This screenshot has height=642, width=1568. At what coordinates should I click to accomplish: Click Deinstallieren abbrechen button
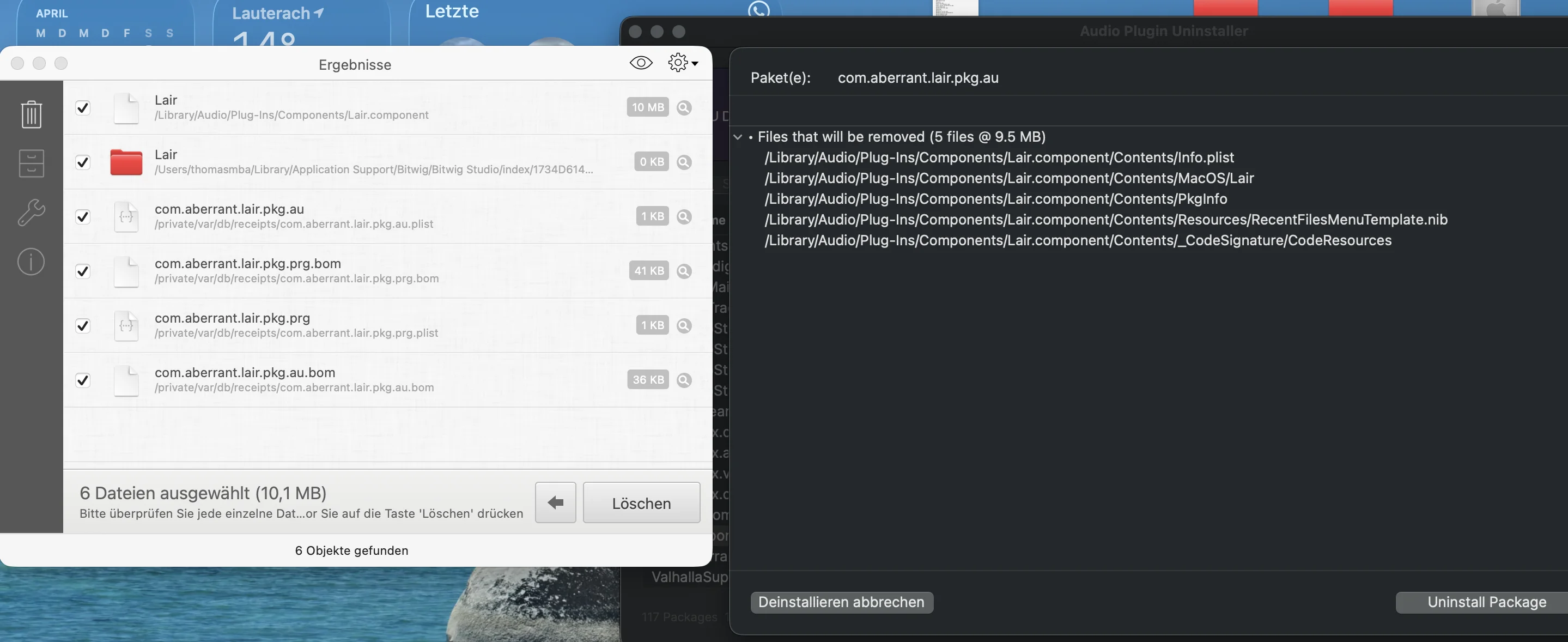[841, 602]
